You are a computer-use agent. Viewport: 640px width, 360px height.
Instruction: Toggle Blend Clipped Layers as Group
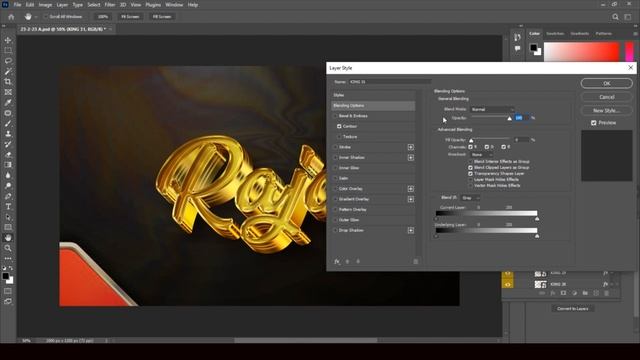pyautogui.click(x=470, y=168)
